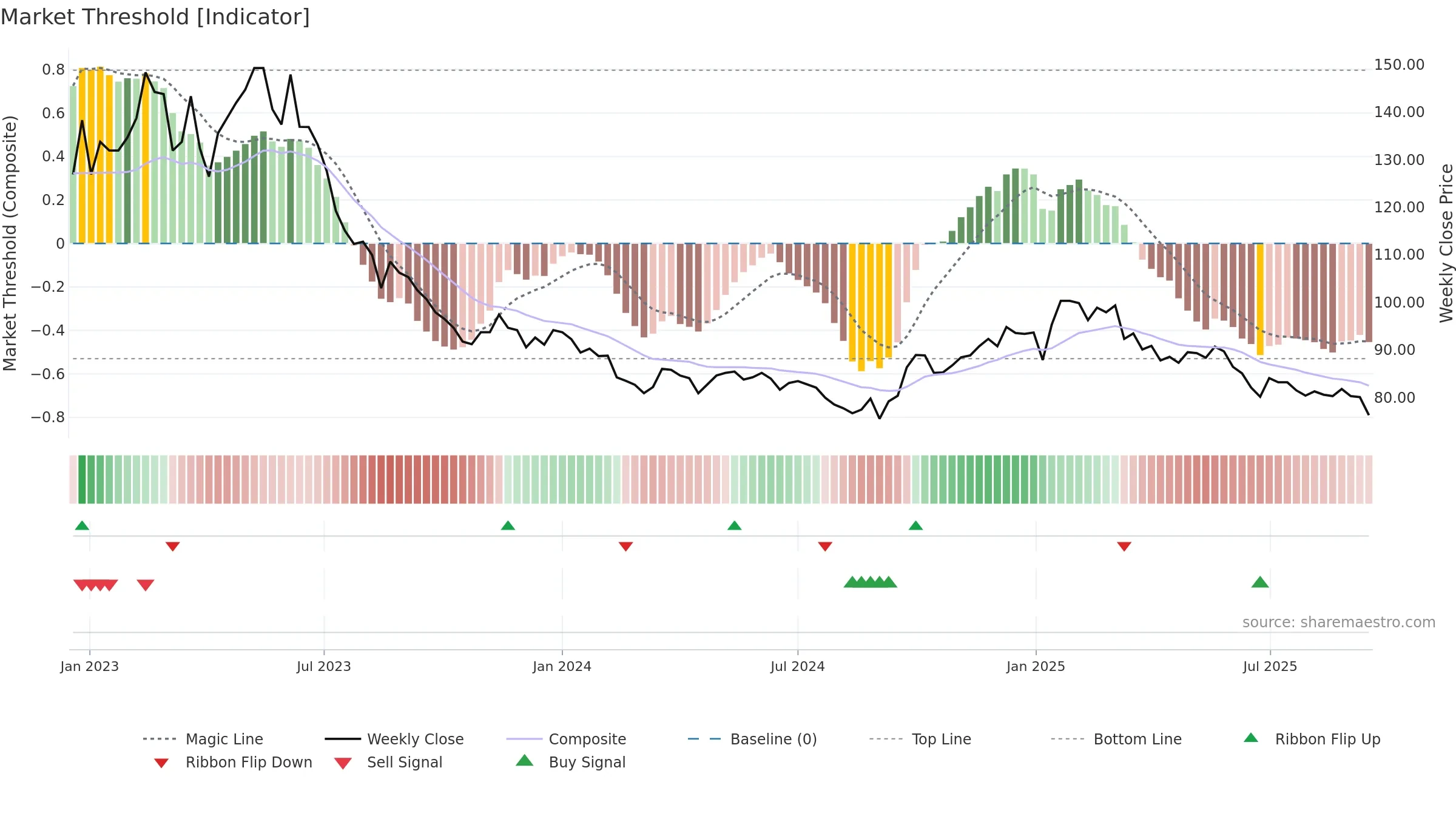Toggle the Baseline (0) legend entry
Viewport: 1456px width, 819px height.
[x=752, y=739]
